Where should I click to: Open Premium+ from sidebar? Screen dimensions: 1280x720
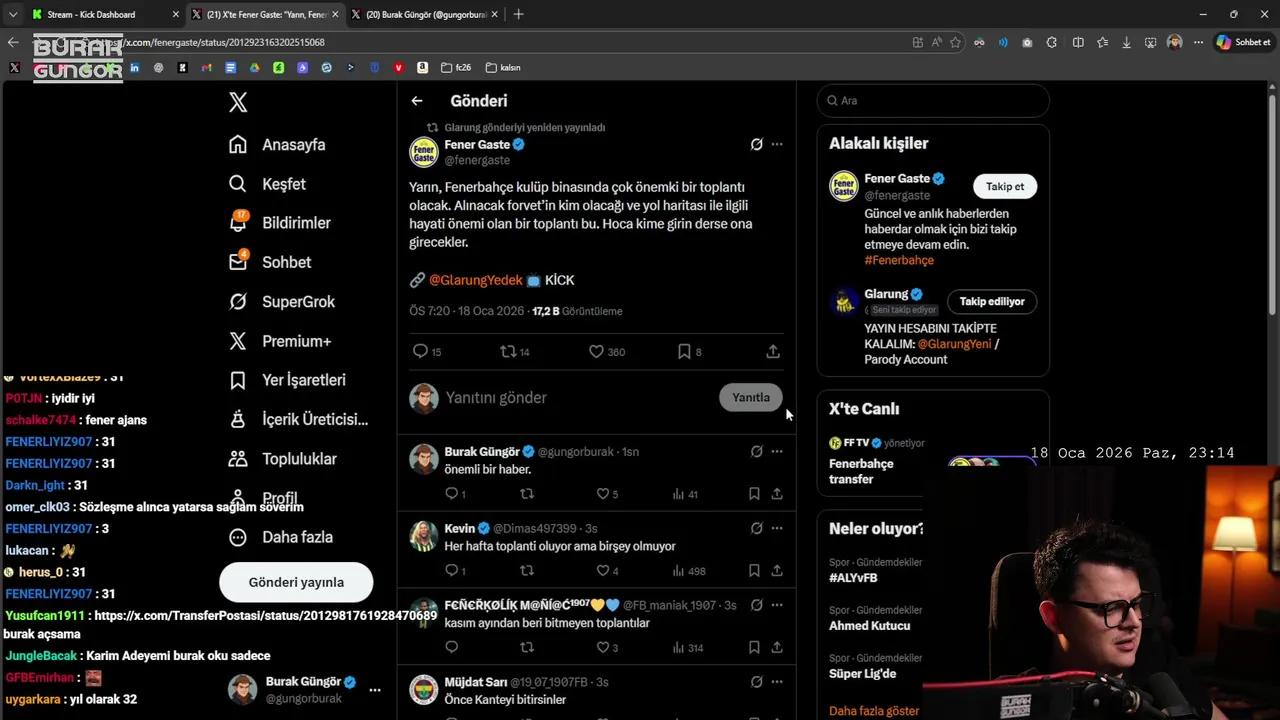point(280,341)
